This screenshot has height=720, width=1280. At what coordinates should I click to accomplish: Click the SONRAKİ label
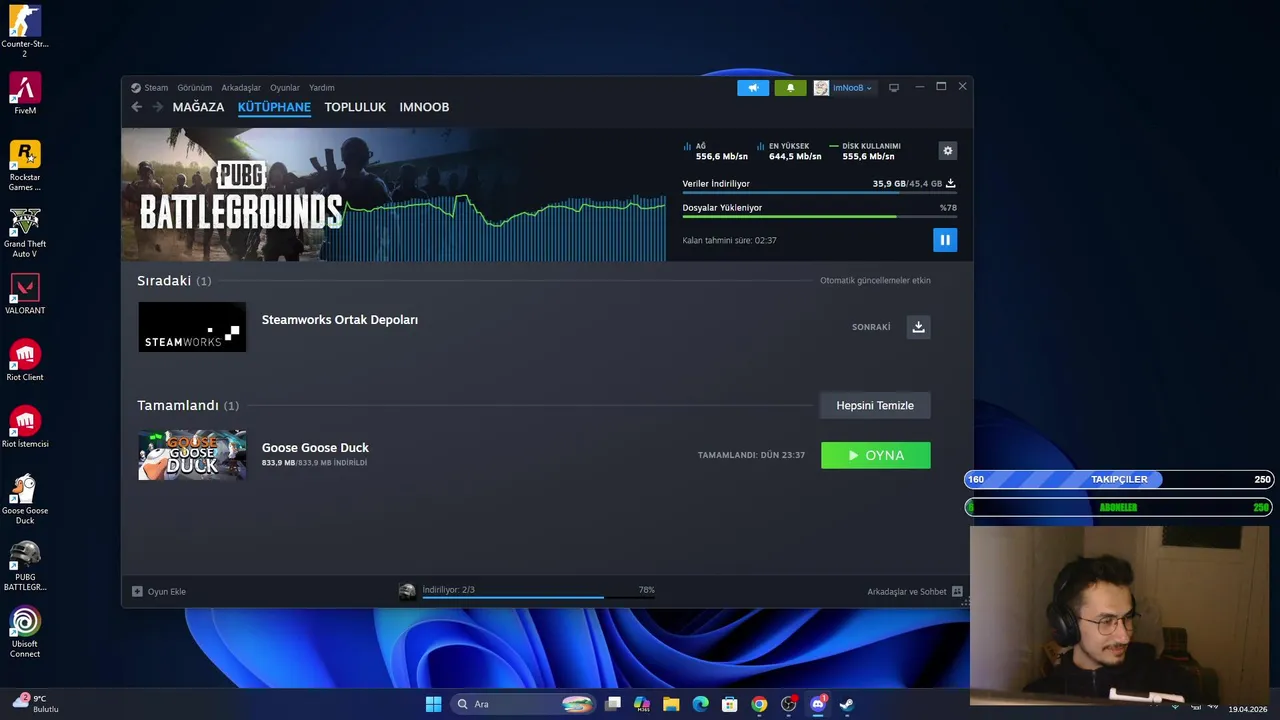click(871, 327)
